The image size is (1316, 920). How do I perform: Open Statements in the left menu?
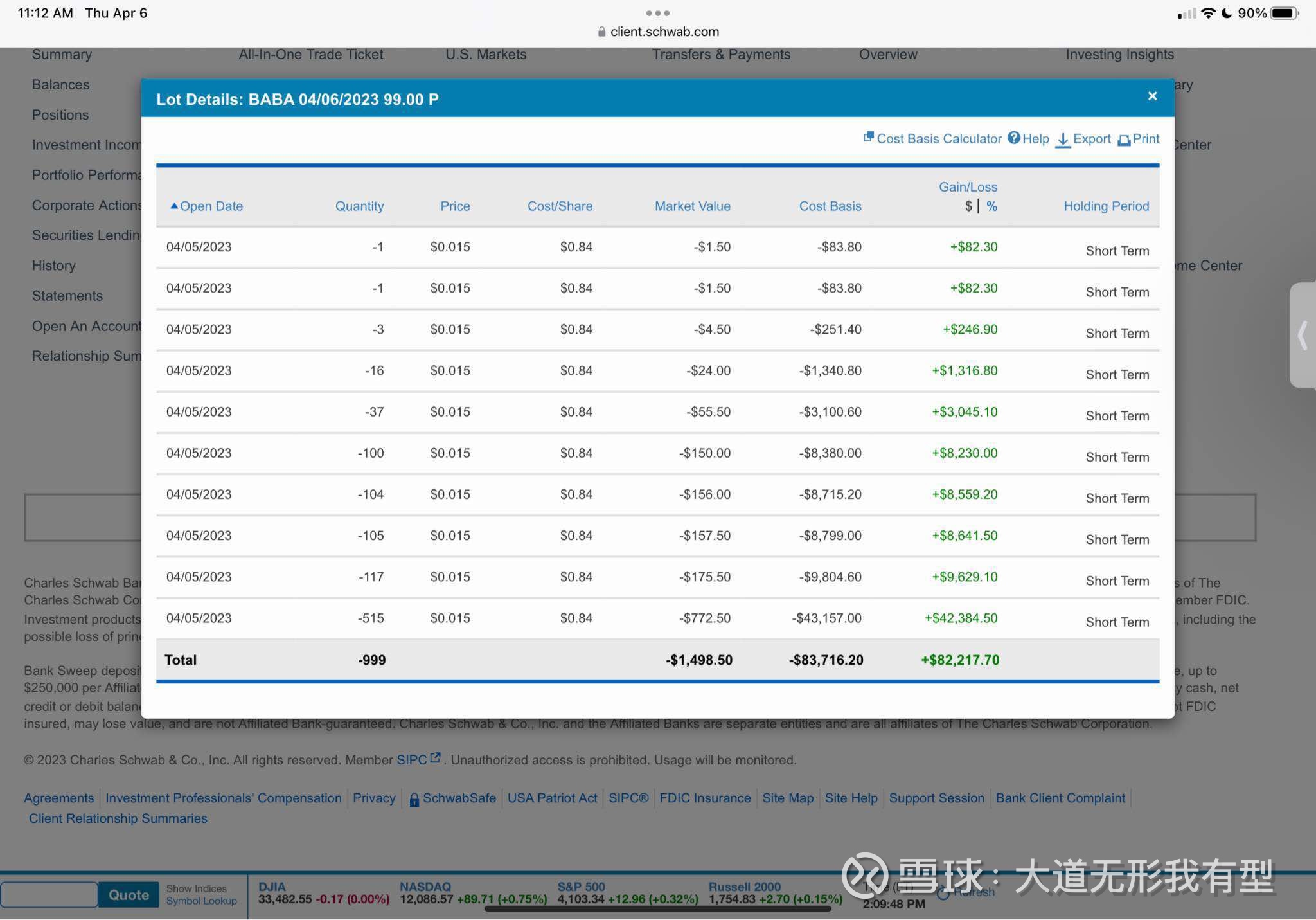(x=67, y=295)
